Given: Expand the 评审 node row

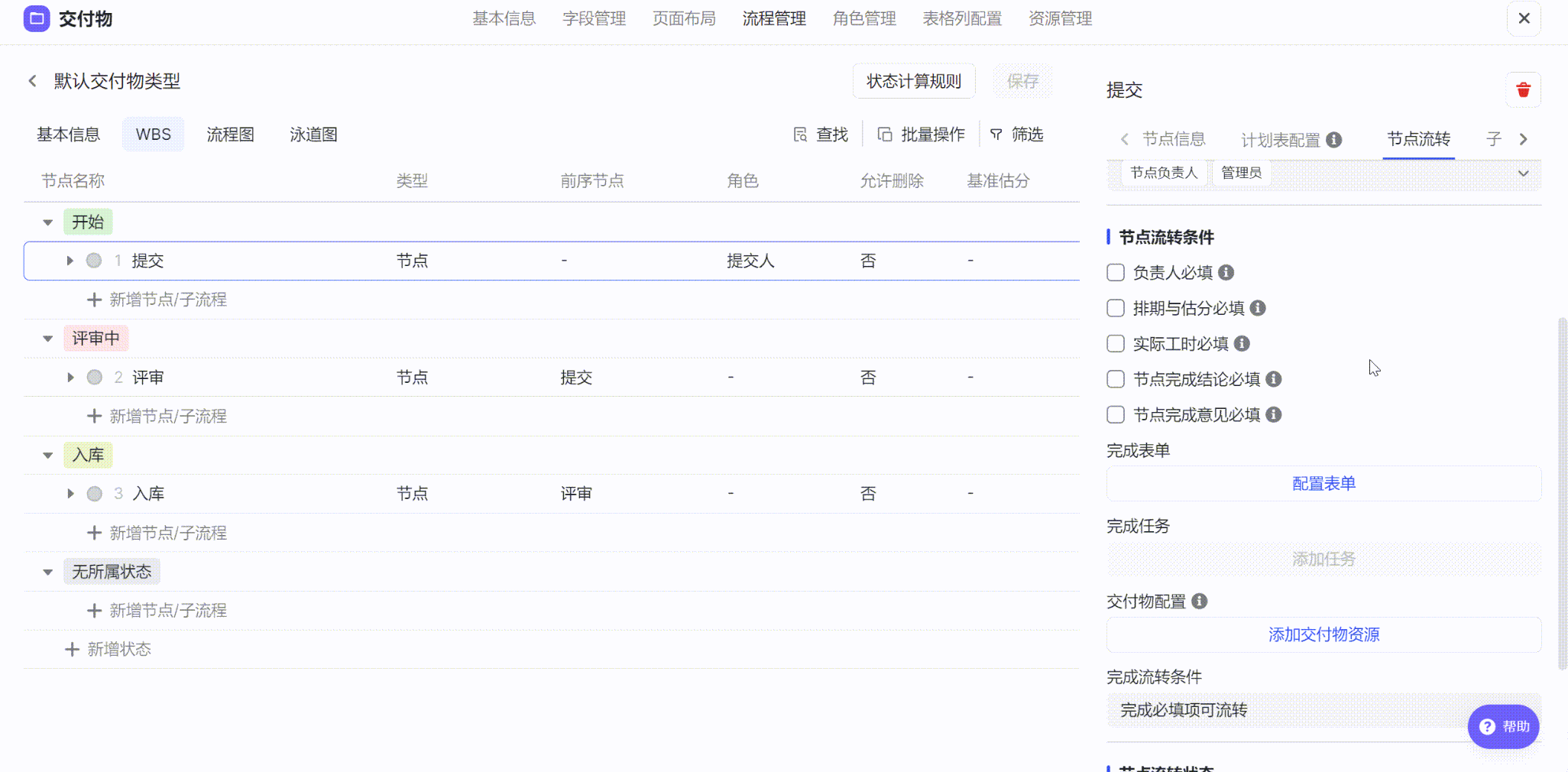Looking at the screenshot, I should 70,378.
